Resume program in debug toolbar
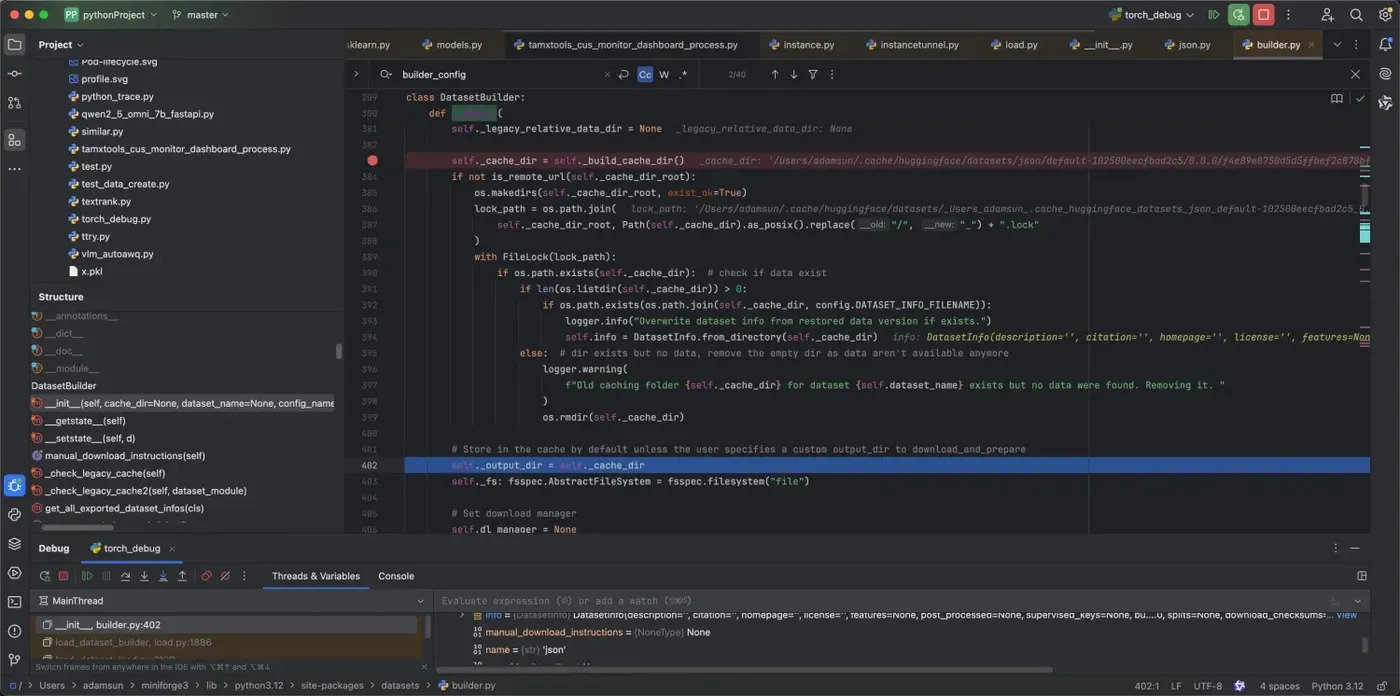 click(87, 576)
